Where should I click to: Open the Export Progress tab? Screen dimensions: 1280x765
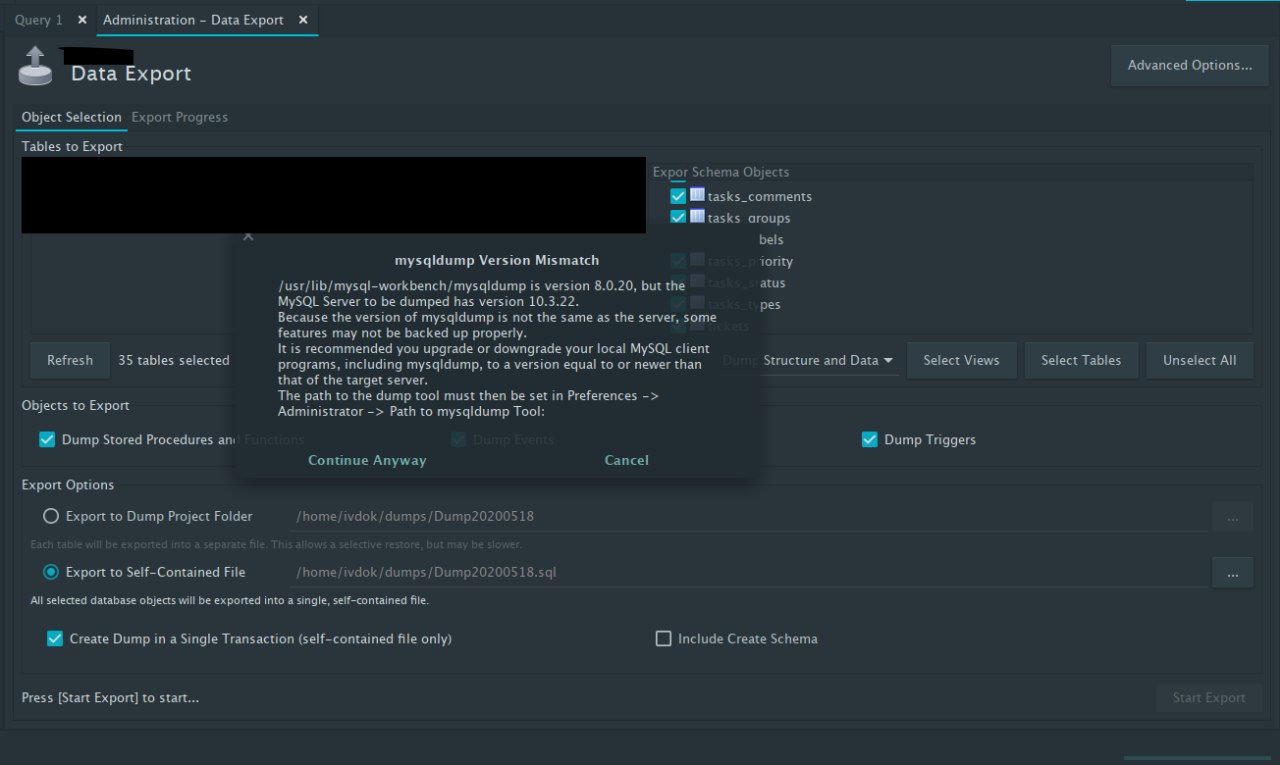pos(180,117)
